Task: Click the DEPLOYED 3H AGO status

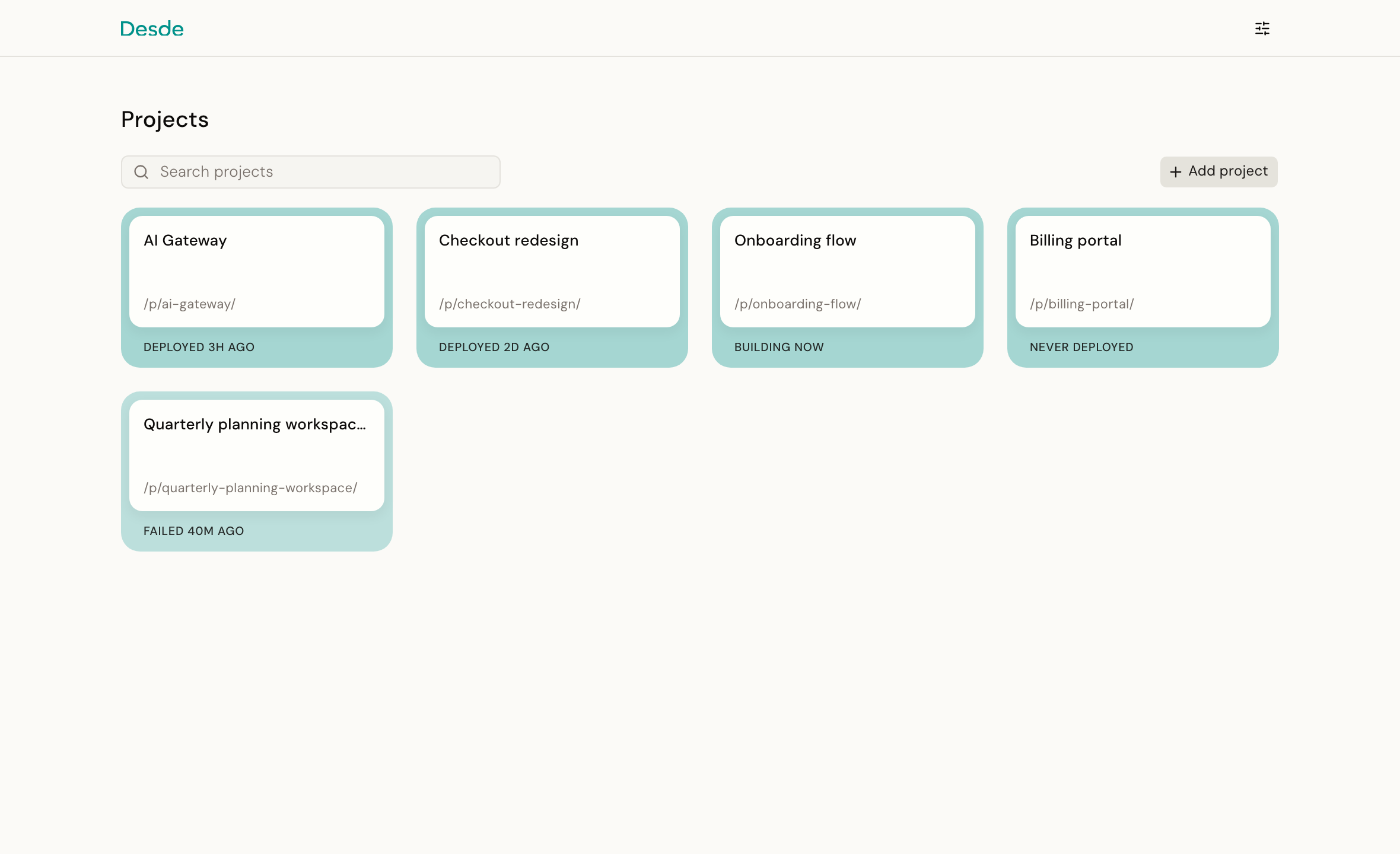Action: click(x=199, y=347)
